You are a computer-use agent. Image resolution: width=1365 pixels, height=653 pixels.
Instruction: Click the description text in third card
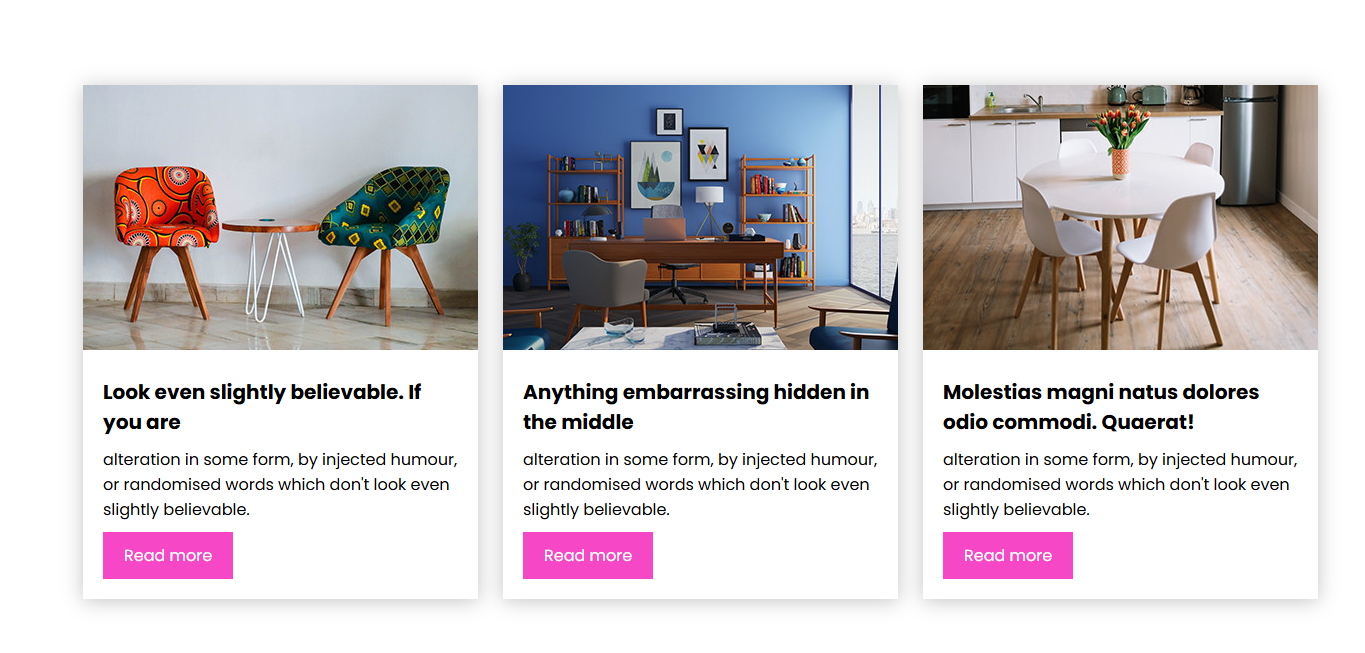pyautogui.click(x=1119, y=484)
